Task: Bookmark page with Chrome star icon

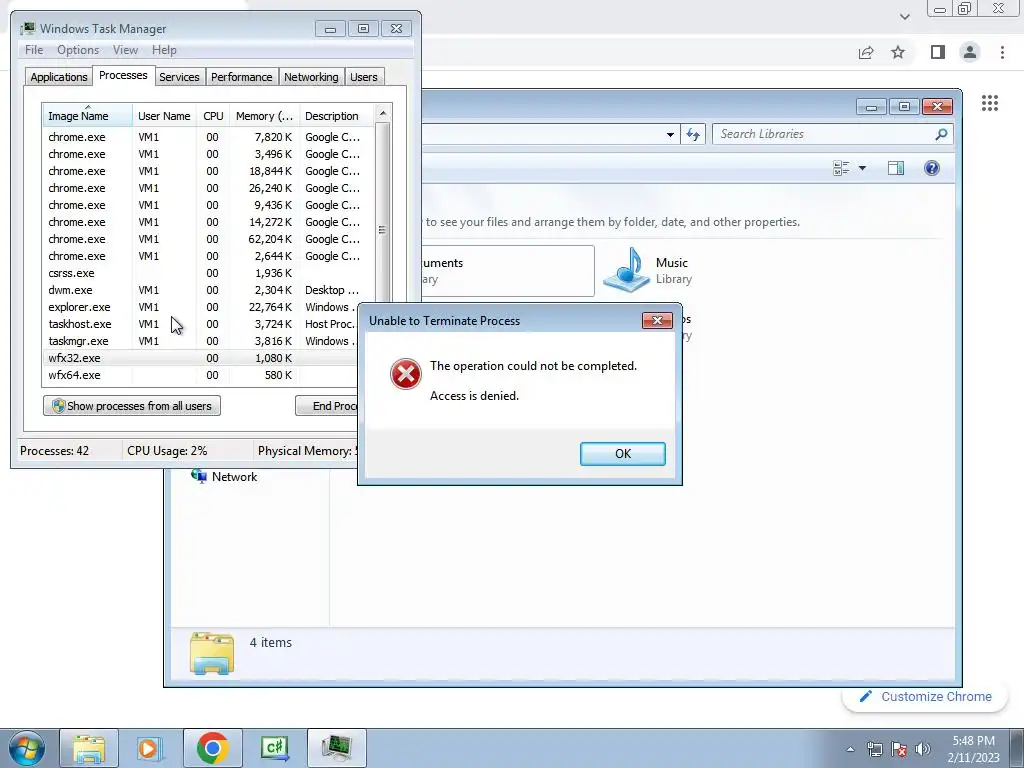Action: (x=898, y=52)
